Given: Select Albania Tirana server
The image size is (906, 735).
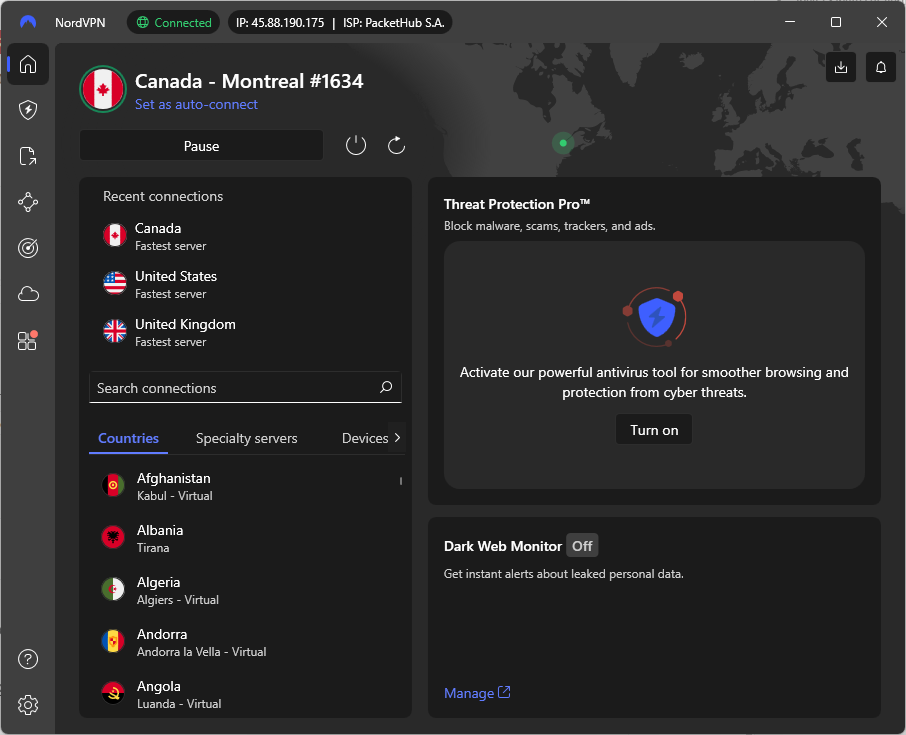Looking at the screenshot, I should click(246, 538).
